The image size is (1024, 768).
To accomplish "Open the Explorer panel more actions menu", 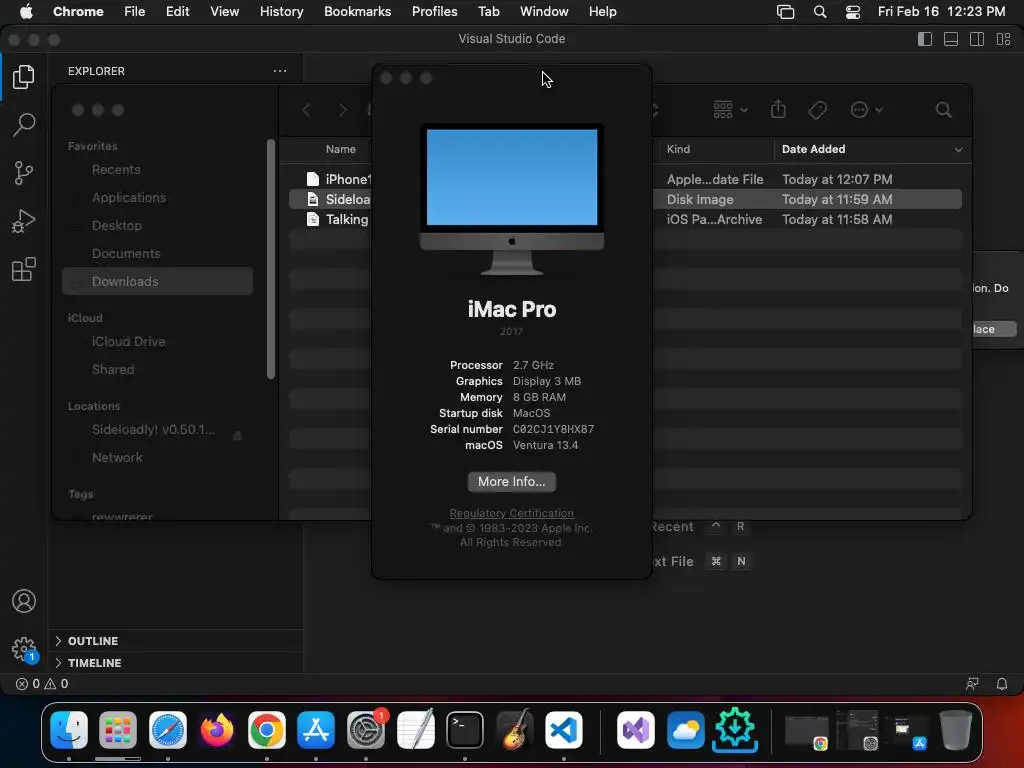I will coord(280,71).
